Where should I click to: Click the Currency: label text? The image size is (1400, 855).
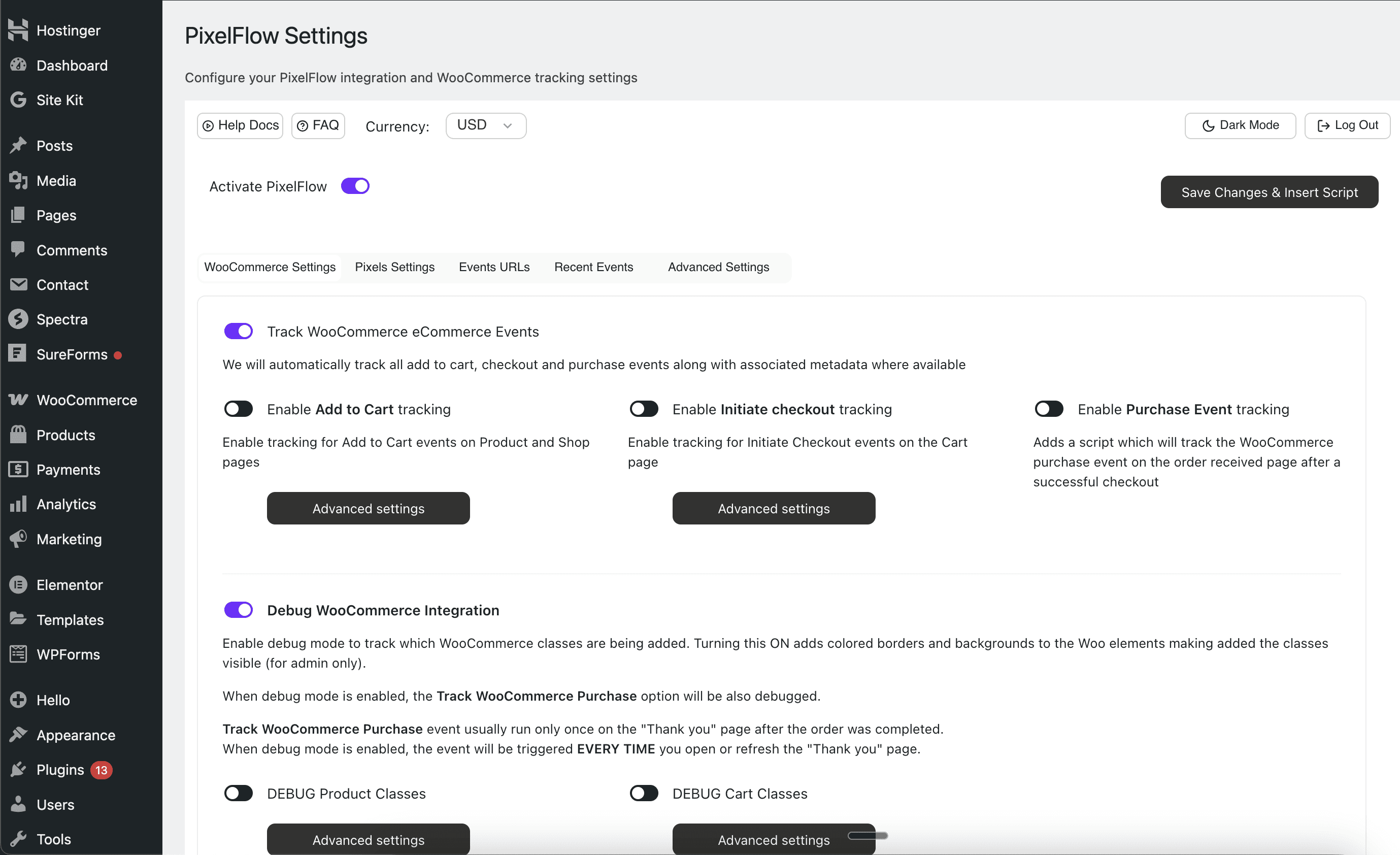[x=397, y=127]
